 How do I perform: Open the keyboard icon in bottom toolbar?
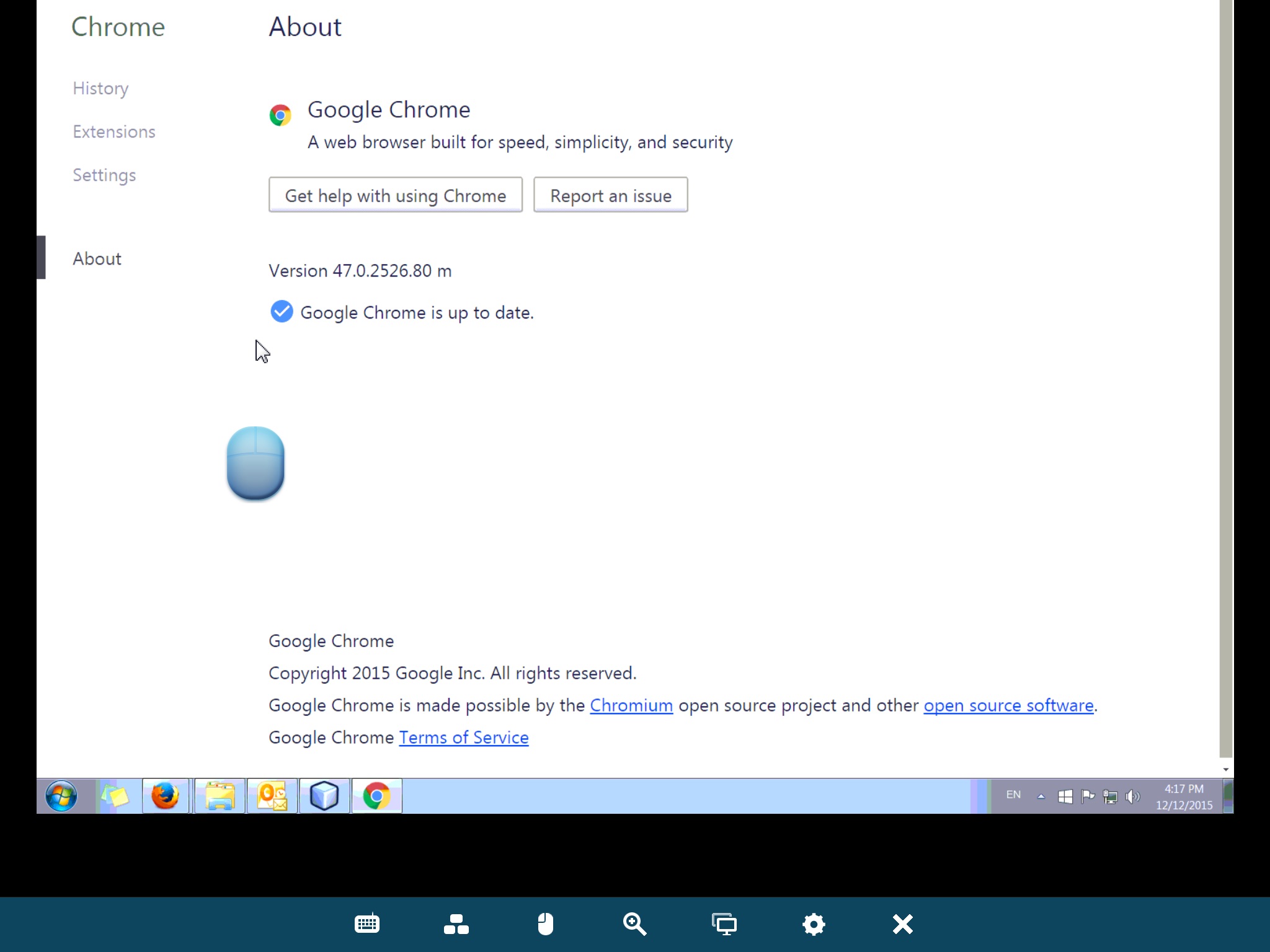tap(367, 923)
